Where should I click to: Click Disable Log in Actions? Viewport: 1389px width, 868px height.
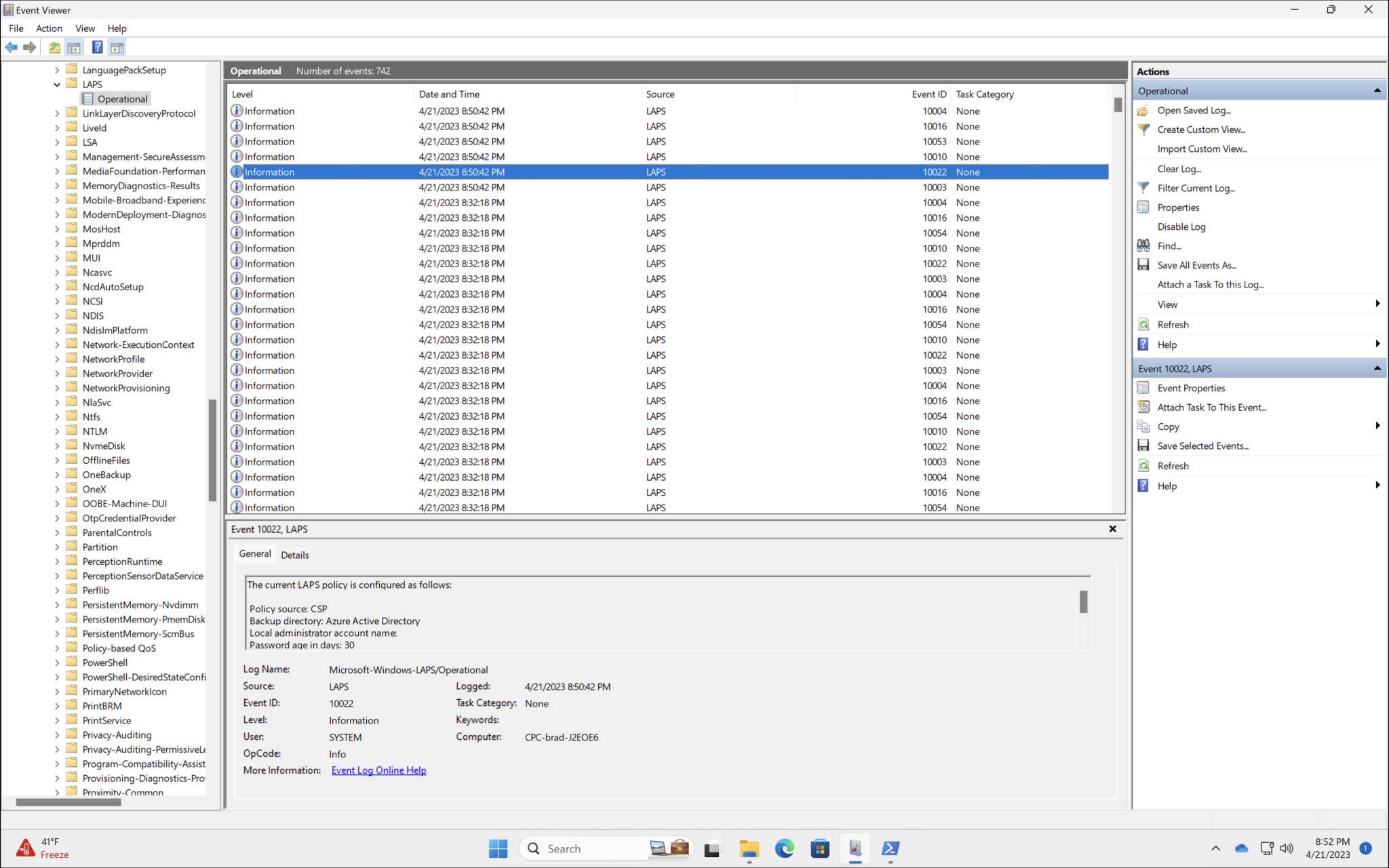tap(1181, 226)
